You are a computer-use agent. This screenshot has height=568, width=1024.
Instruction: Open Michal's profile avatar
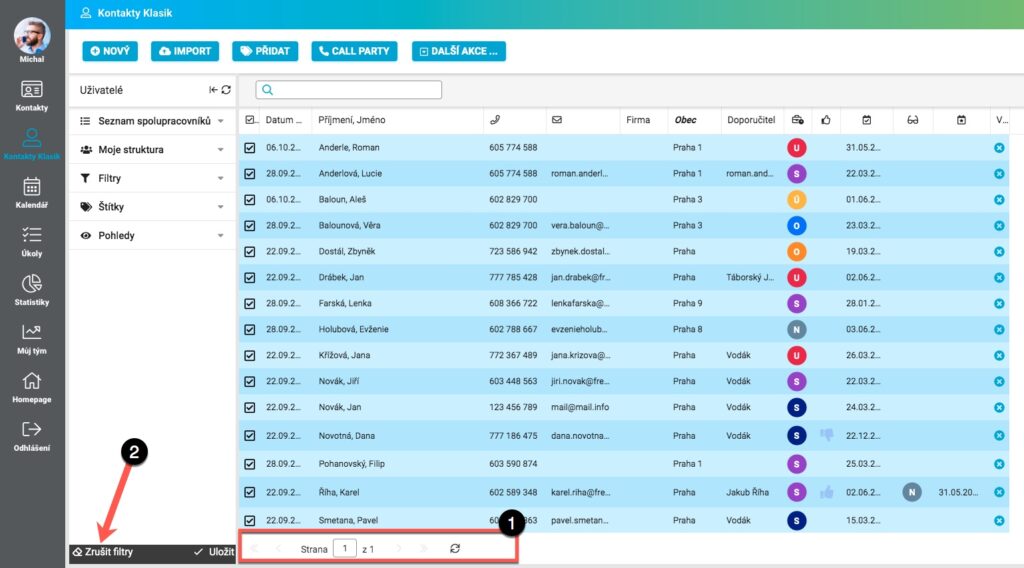click(32, 36)
